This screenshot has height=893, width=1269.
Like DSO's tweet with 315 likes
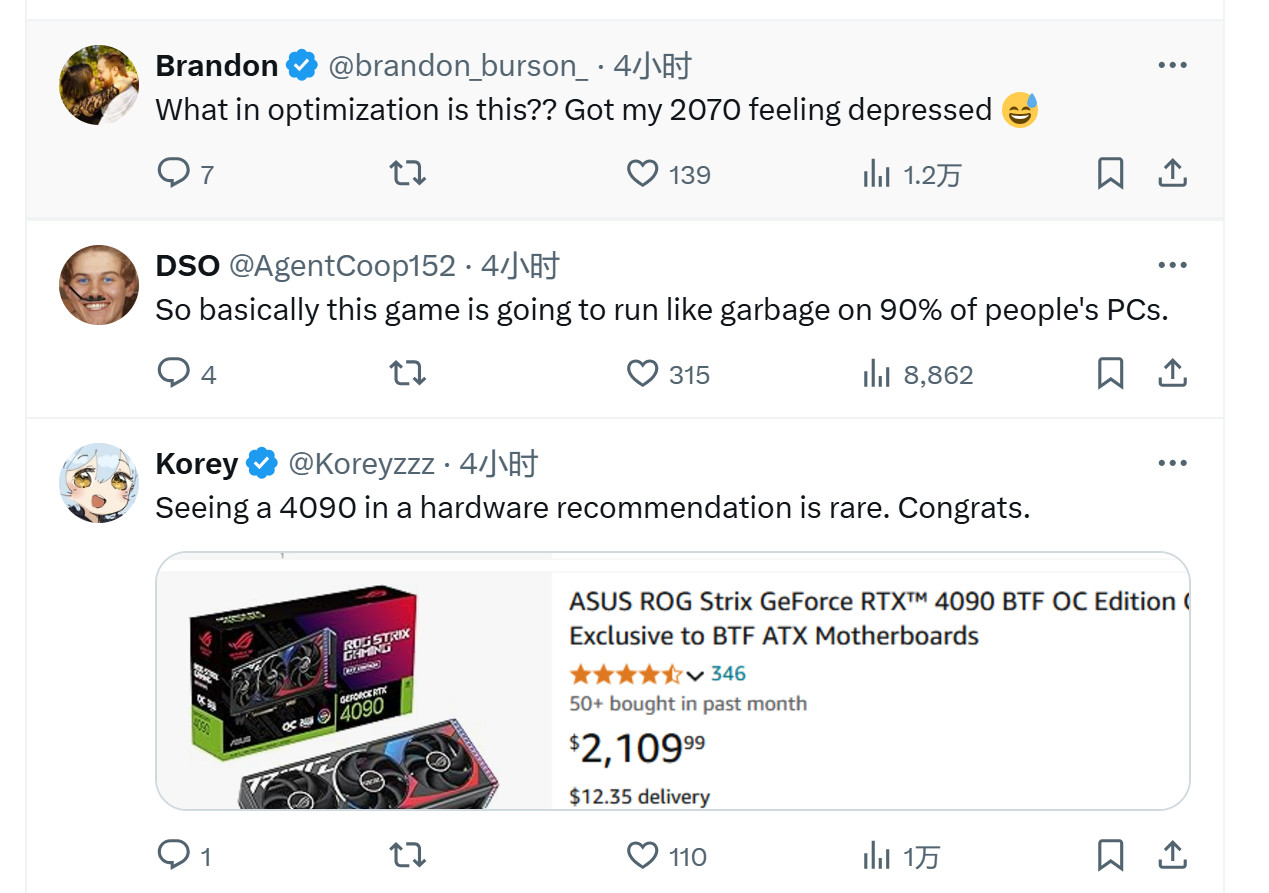[x=642, y=374]
